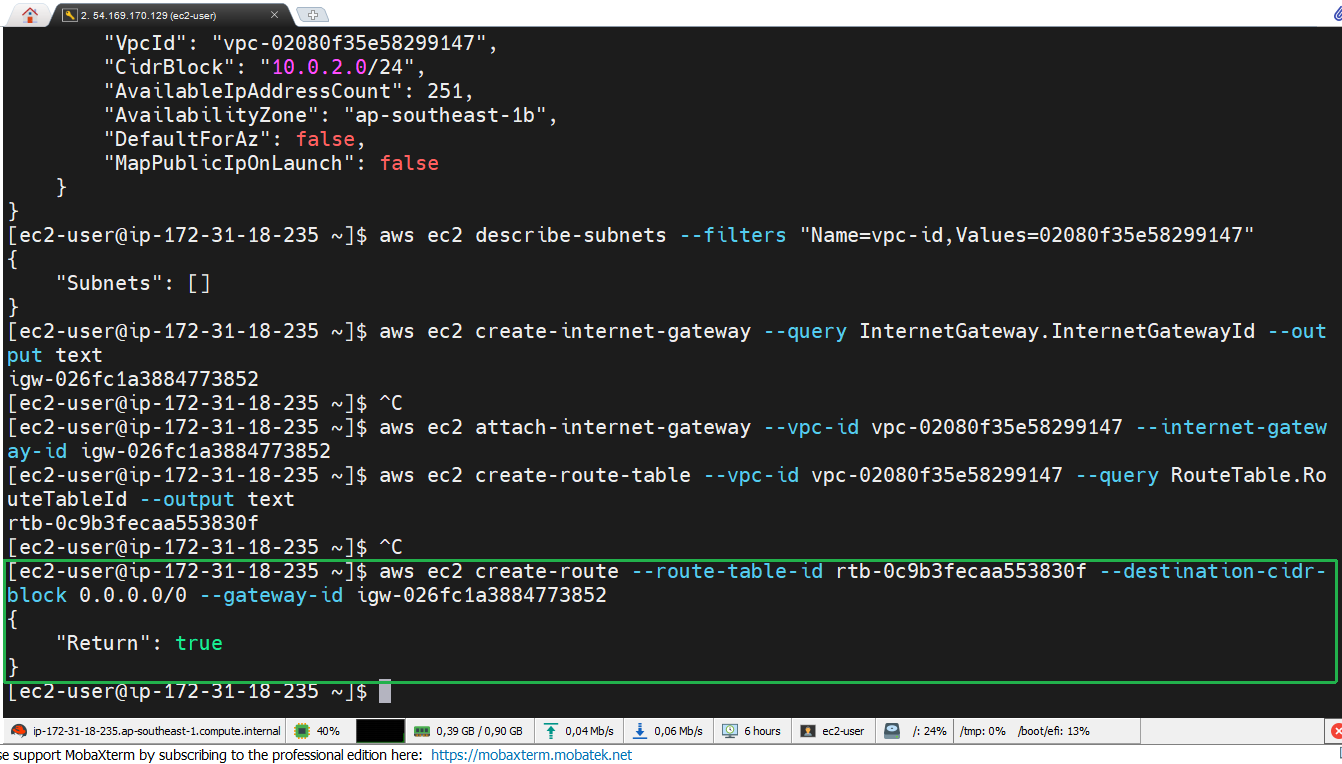Click the disk drive icon in status bar
Viewport: 1342px width, 764px height.
click(892, 731)
